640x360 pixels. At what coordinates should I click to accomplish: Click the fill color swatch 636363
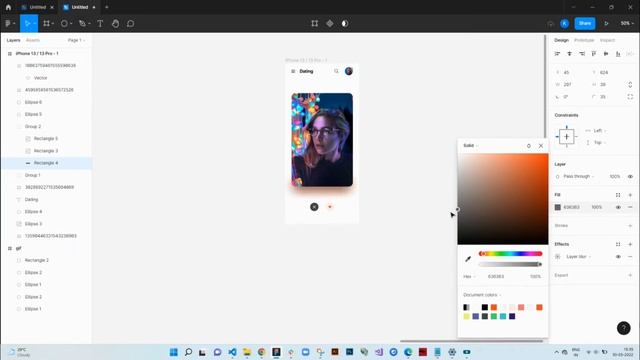[558, 207]
